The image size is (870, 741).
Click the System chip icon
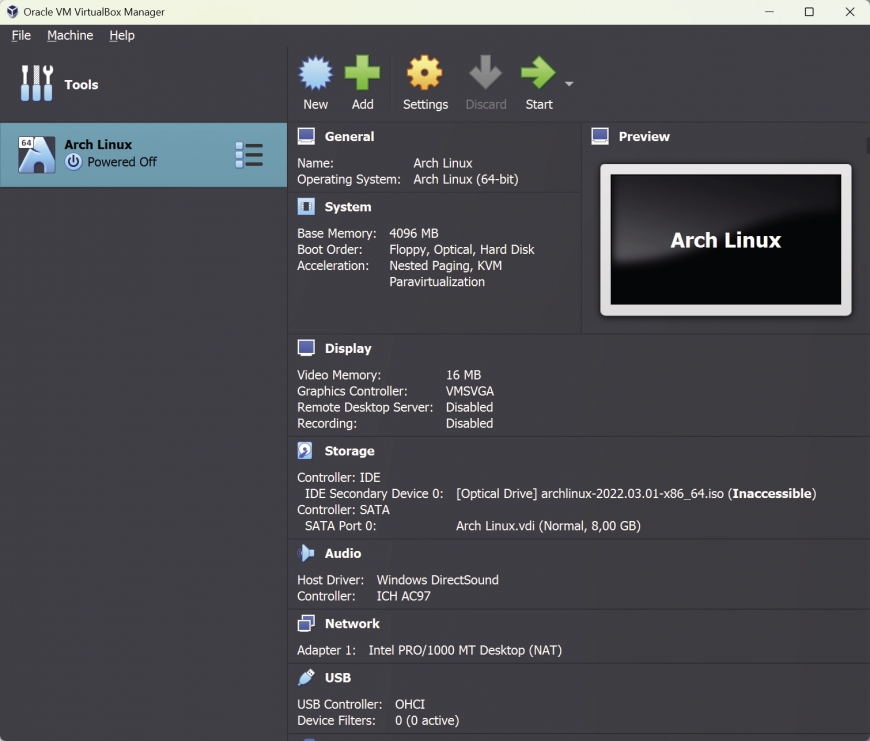306,207
